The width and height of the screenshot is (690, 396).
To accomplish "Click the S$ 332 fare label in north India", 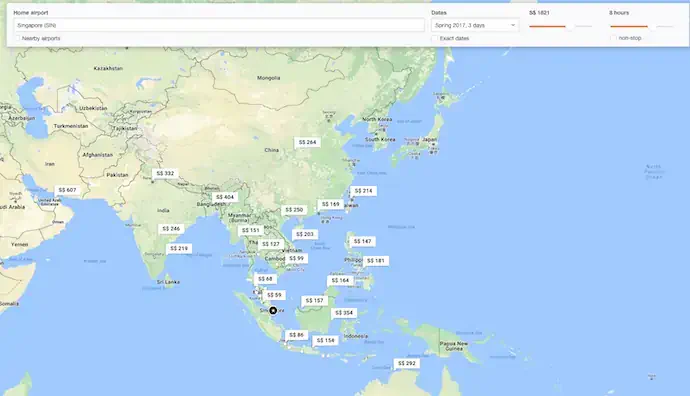I will 165,173.
